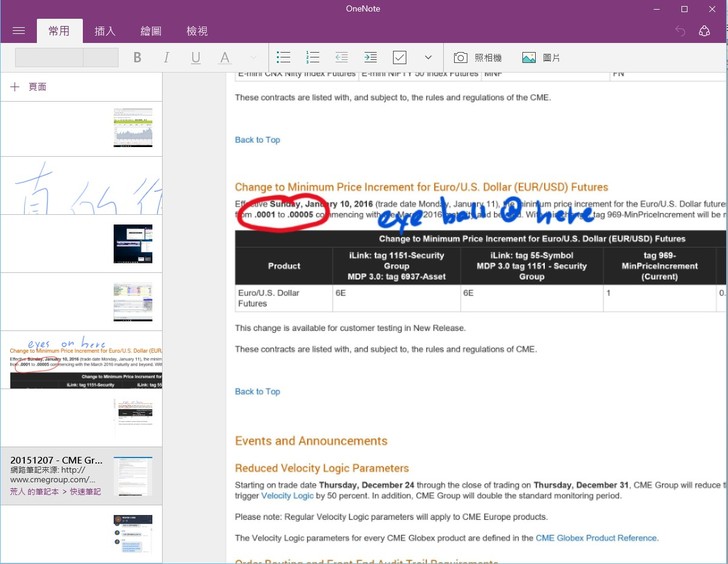Click the CME Globex Product Reference link
Image resolution: width=728 pixels, height=564 pixels.
click(596, 538)
